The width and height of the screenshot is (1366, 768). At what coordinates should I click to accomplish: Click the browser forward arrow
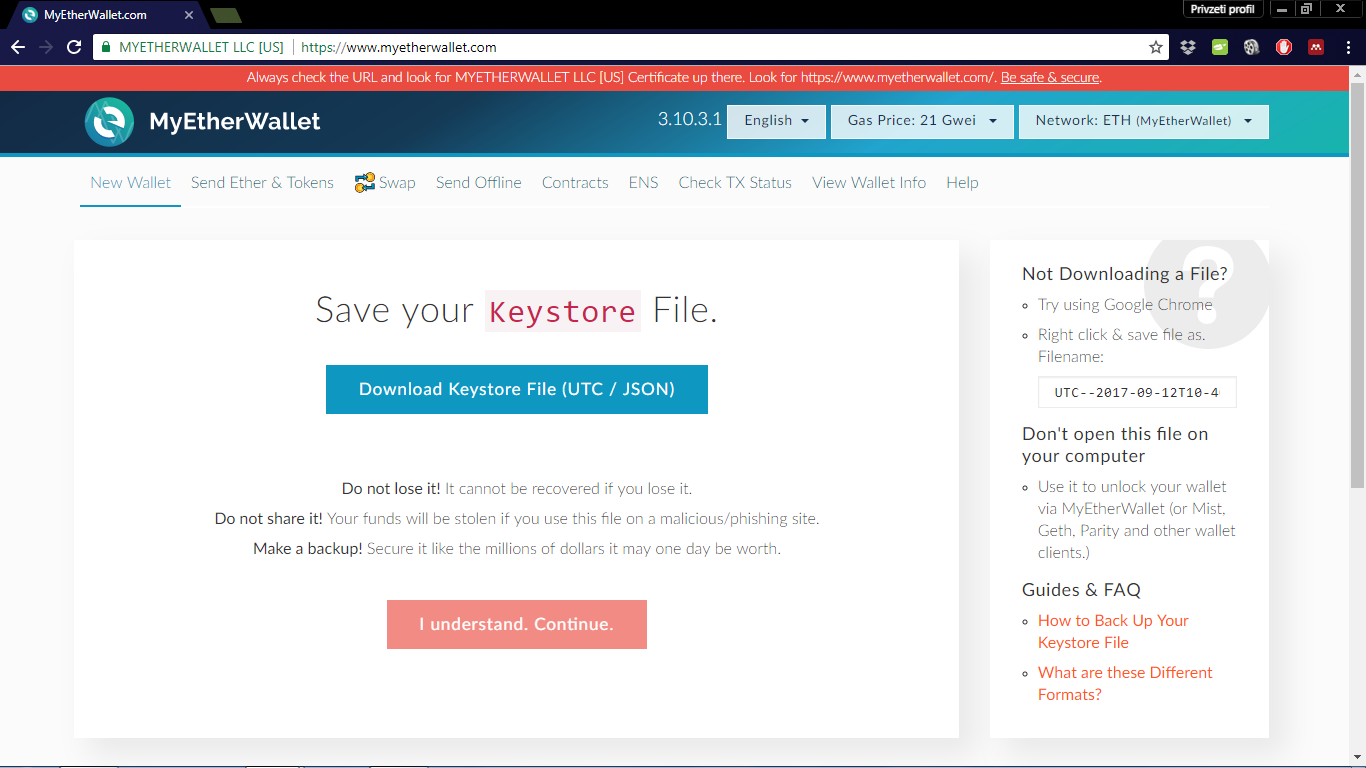pos(46,47)
